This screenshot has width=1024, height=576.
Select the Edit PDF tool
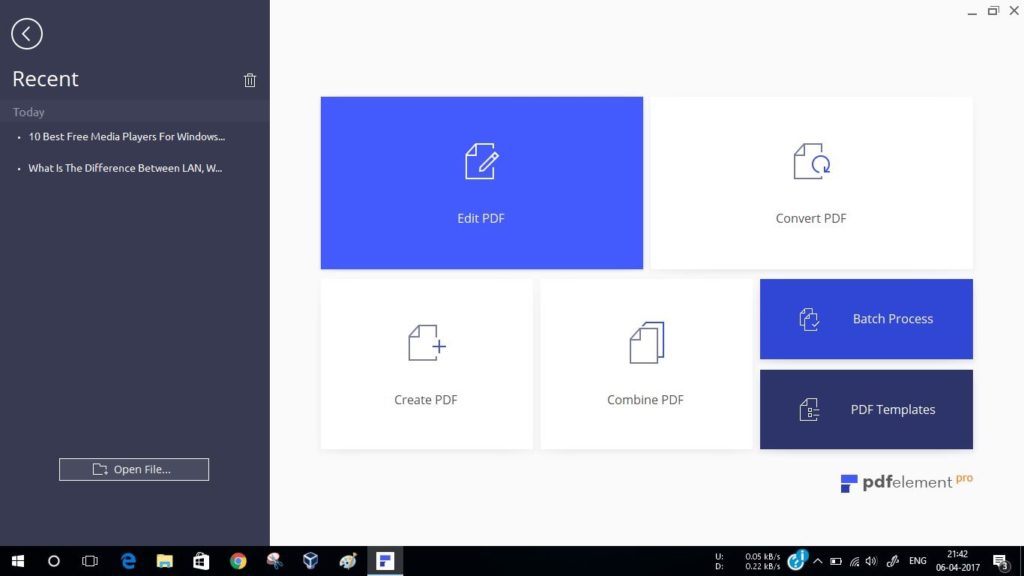pyautogui.click(x=481, y=182)
